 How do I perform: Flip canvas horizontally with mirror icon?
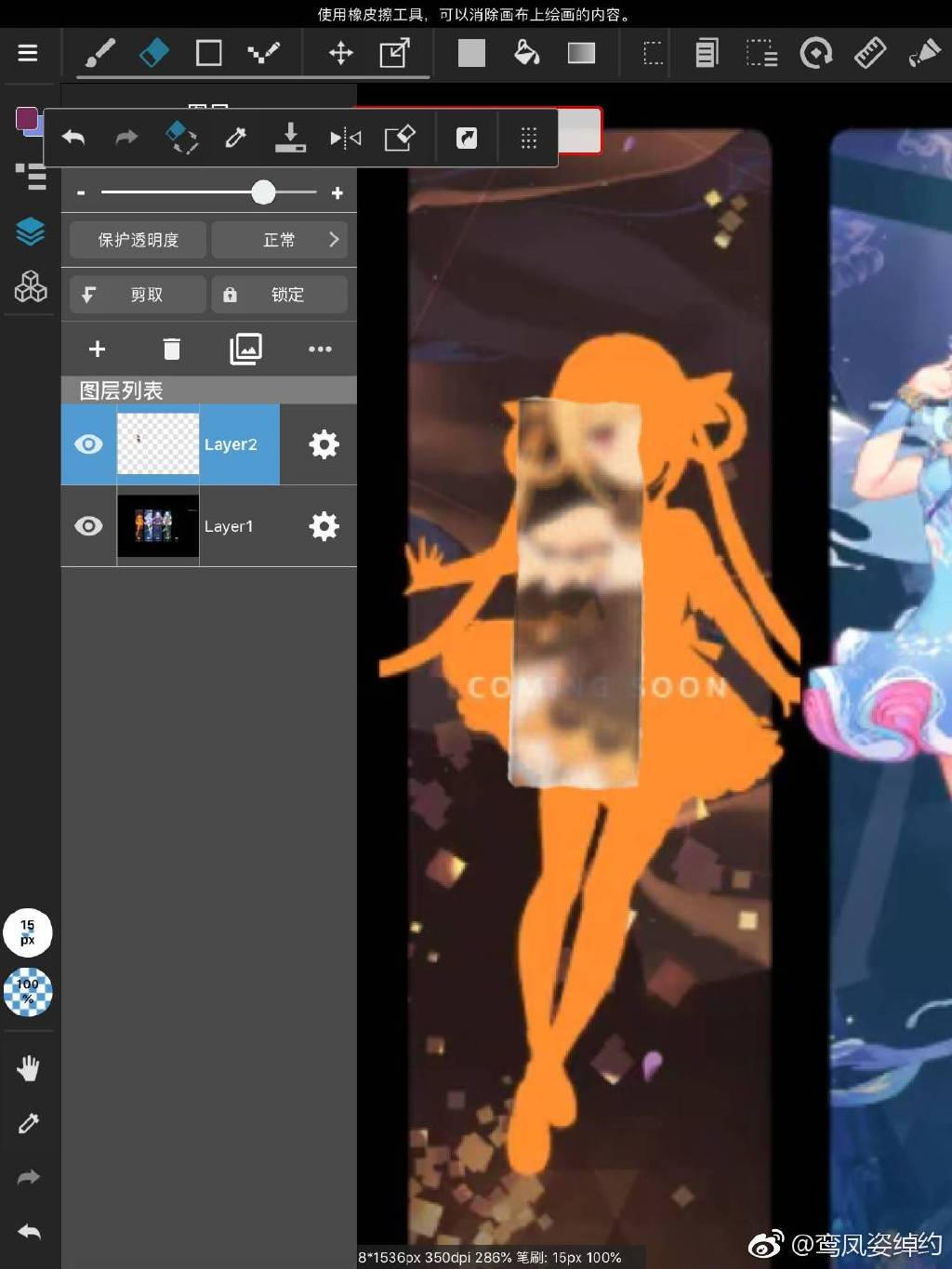coord(345,139)
